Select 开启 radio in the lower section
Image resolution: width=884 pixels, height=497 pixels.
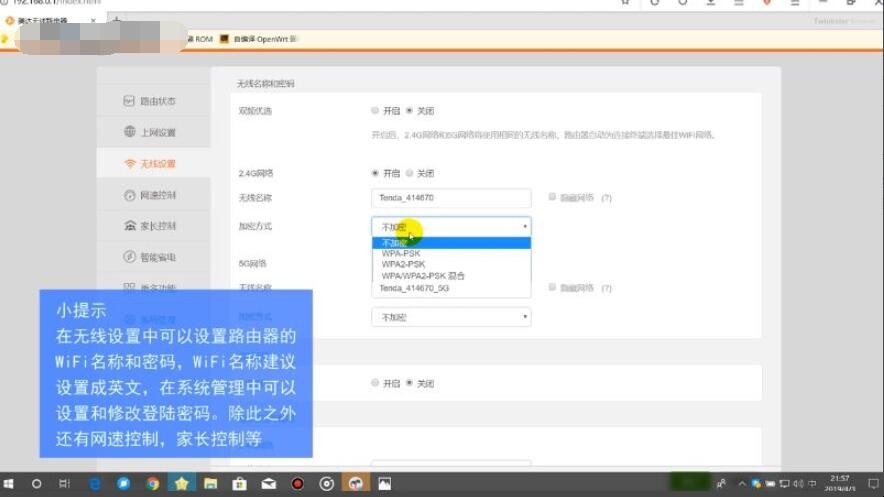coord(375,383)
